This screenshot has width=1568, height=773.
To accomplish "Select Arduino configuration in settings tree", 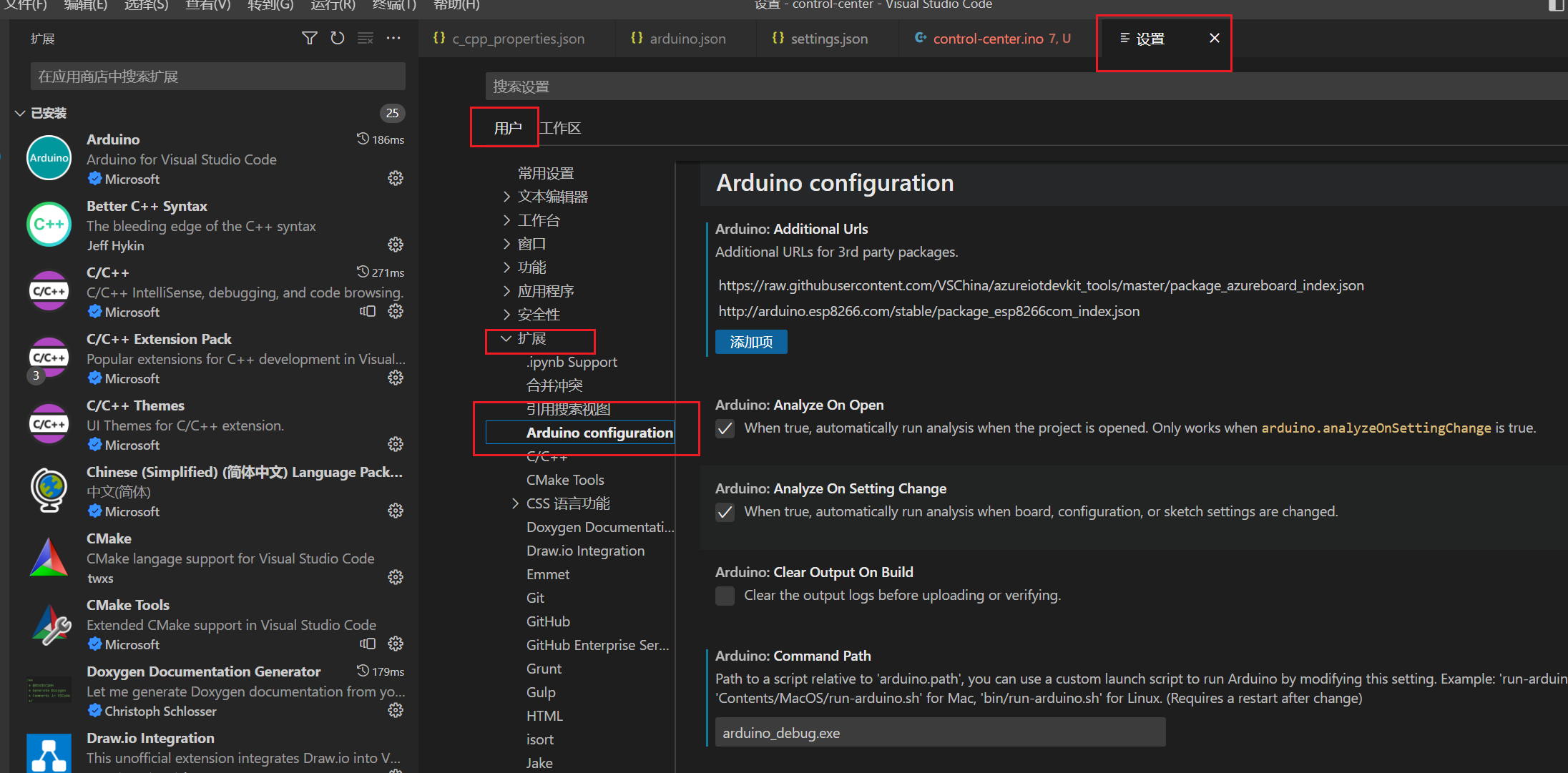I will [599, 433].
